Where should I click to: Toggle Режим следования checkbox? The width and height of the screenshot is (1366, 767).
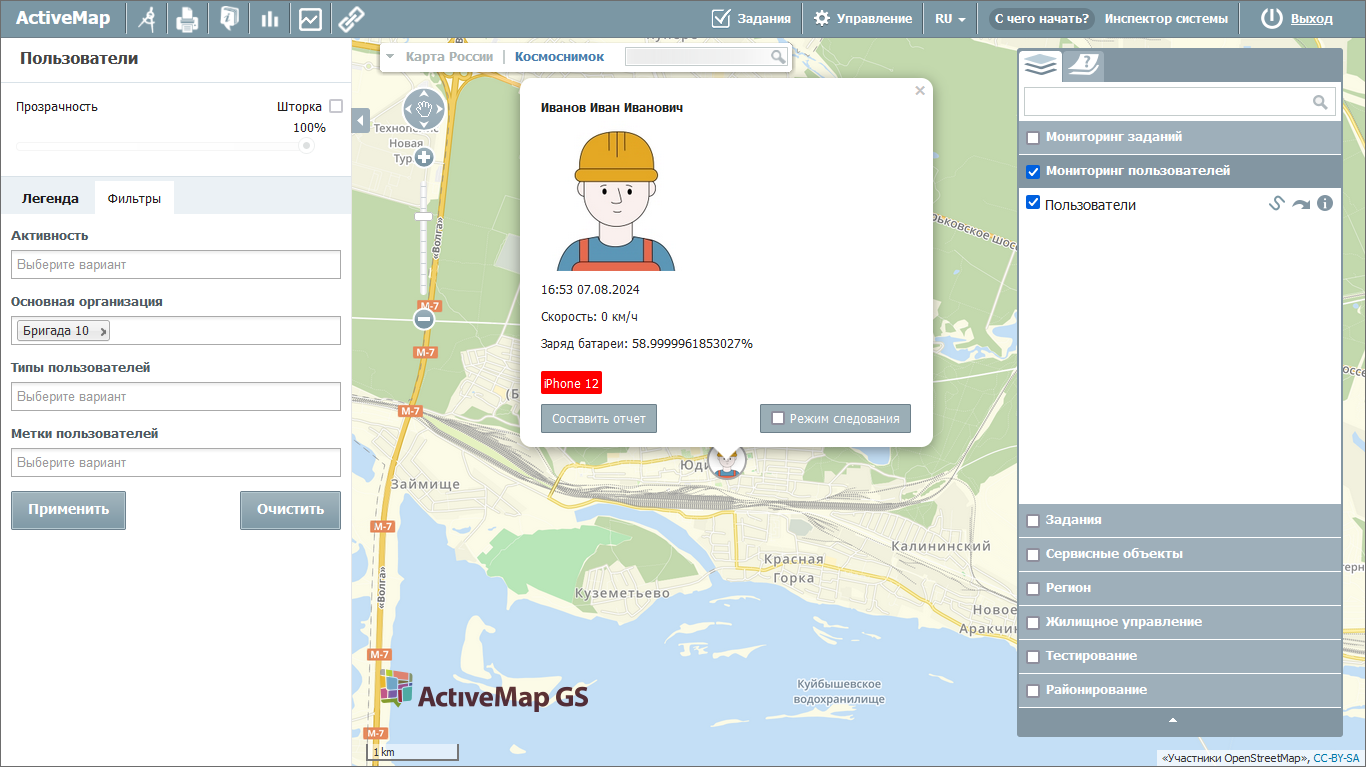click(x=778, y=419)
